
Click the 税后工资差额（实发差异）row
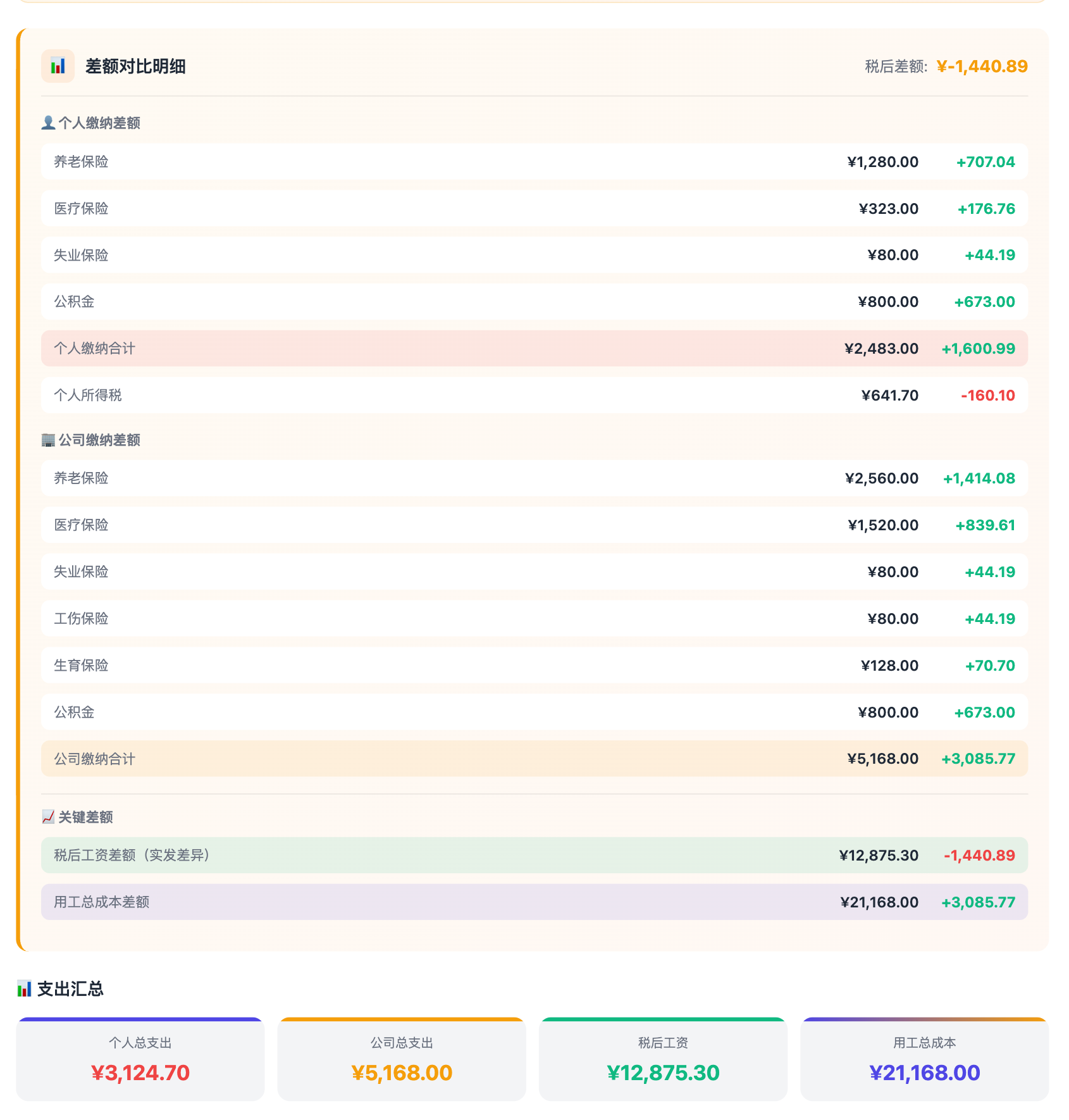point(534,856)
